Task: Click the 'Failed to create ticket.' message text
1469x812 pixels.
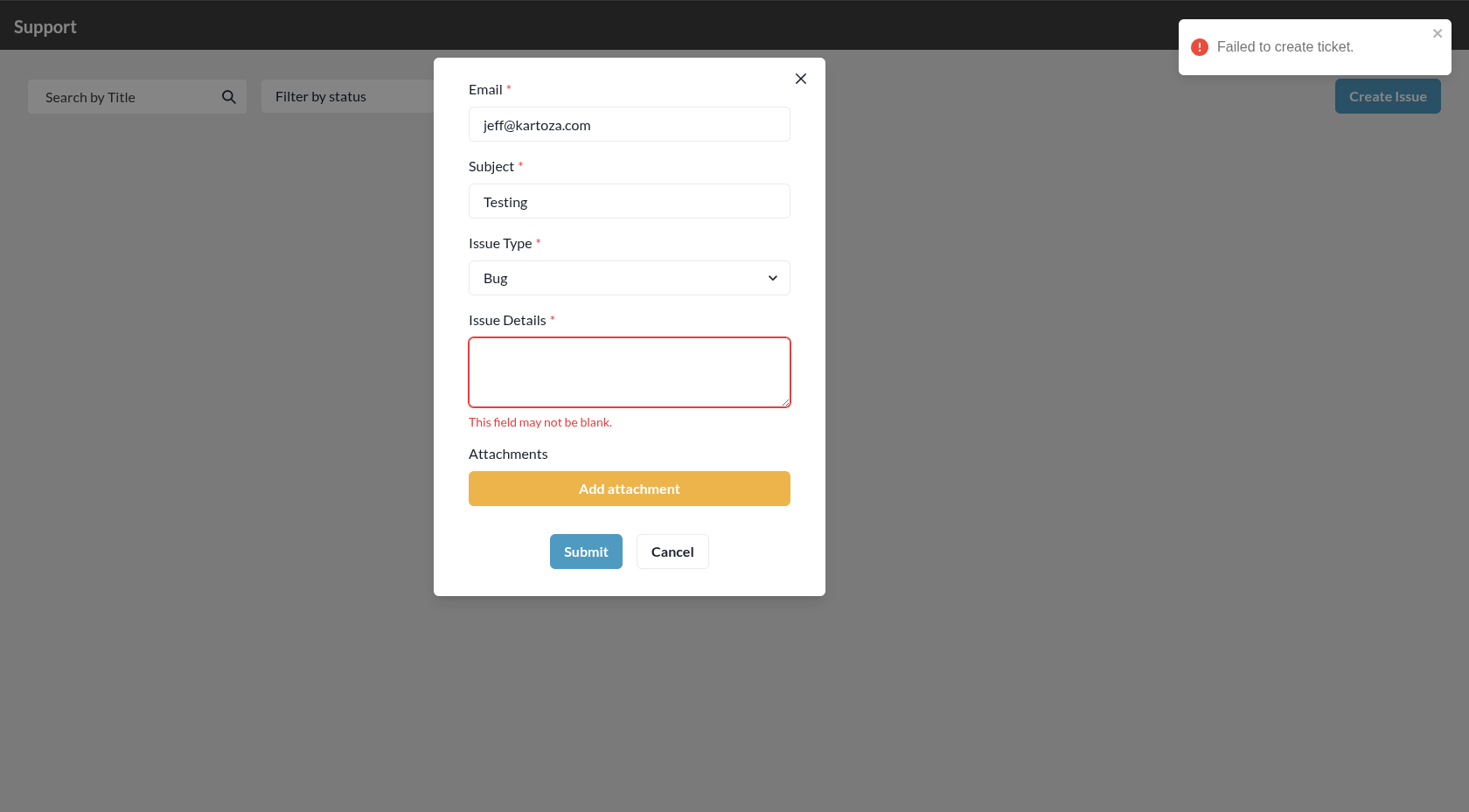Action: pyautogui.click(x=1285, y=47)
